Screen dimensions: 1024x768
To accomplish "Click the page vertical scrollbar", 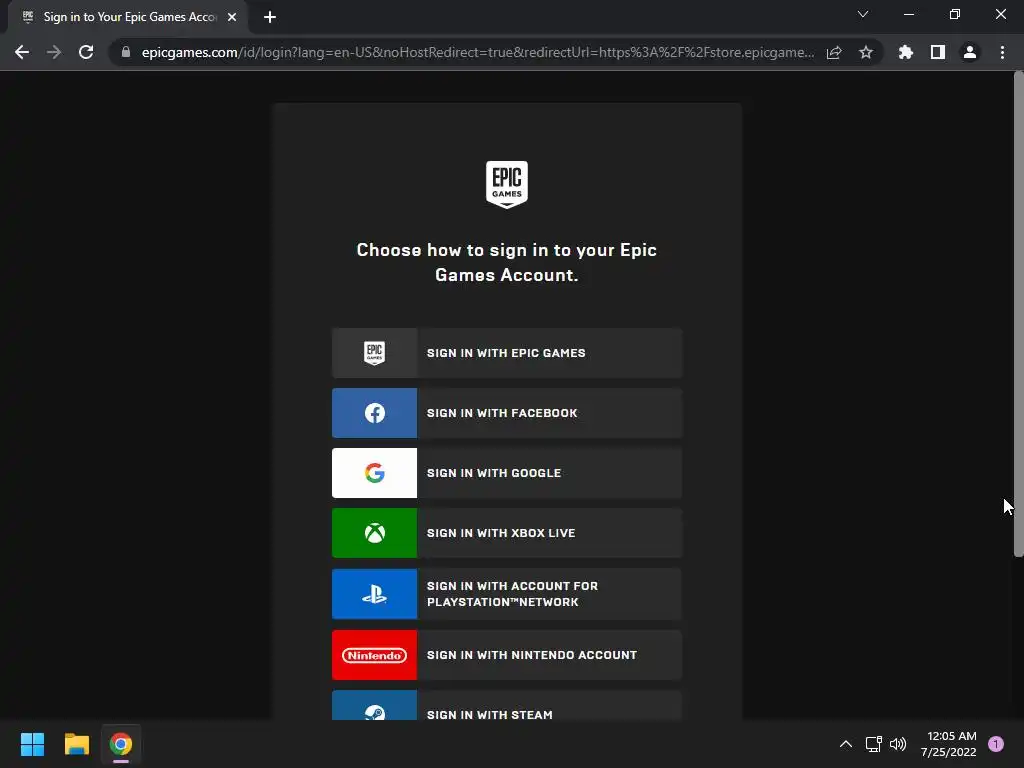I will coord(1018,315).
